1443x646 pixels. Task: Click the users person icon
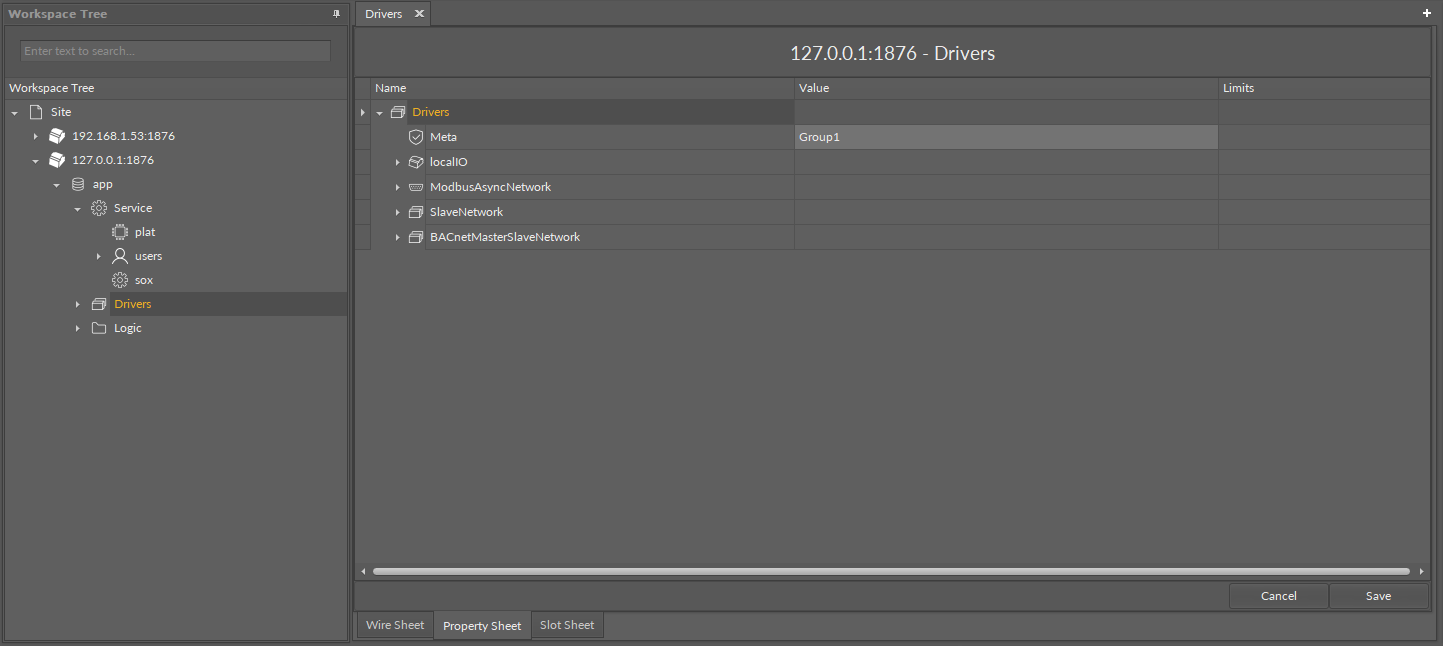click(120, 256)
